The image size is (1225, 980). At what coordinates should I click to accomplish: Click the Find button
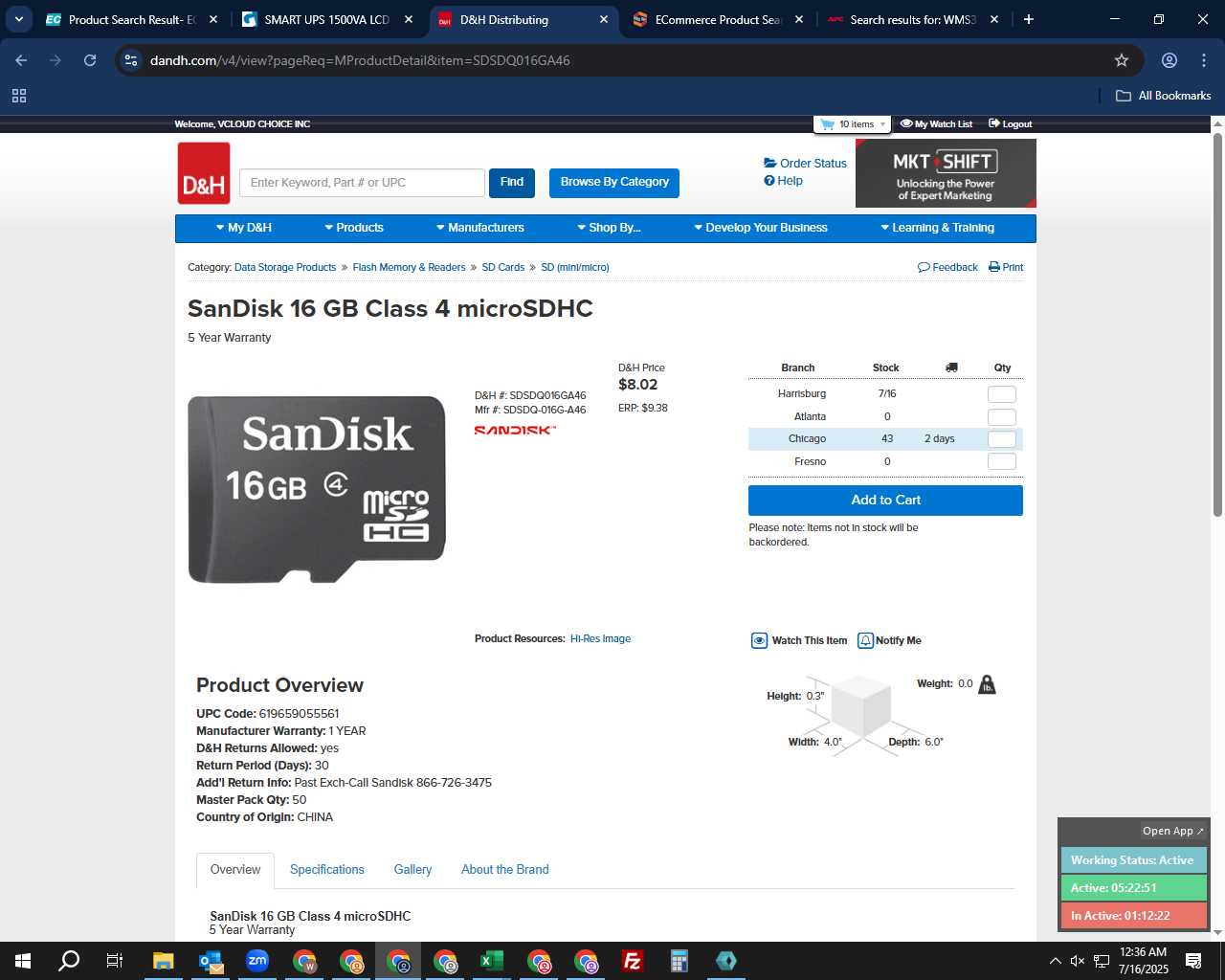(512, 183)
